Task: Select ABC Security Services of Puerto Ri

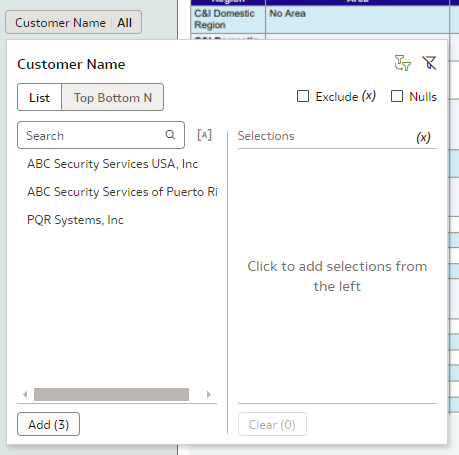Action: (x=122, y=192)
